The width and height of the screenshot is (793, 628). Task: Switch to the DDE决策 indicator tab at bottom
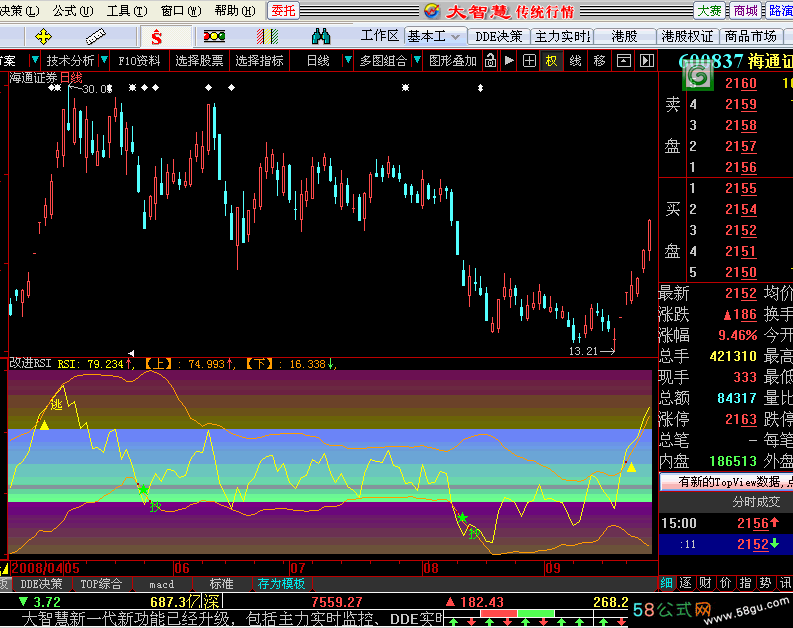coord(41,584)
